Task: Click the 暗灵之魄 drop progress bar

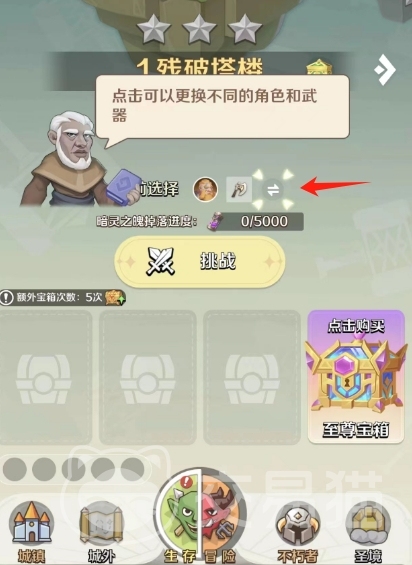Action: click(x=255, y=221)
